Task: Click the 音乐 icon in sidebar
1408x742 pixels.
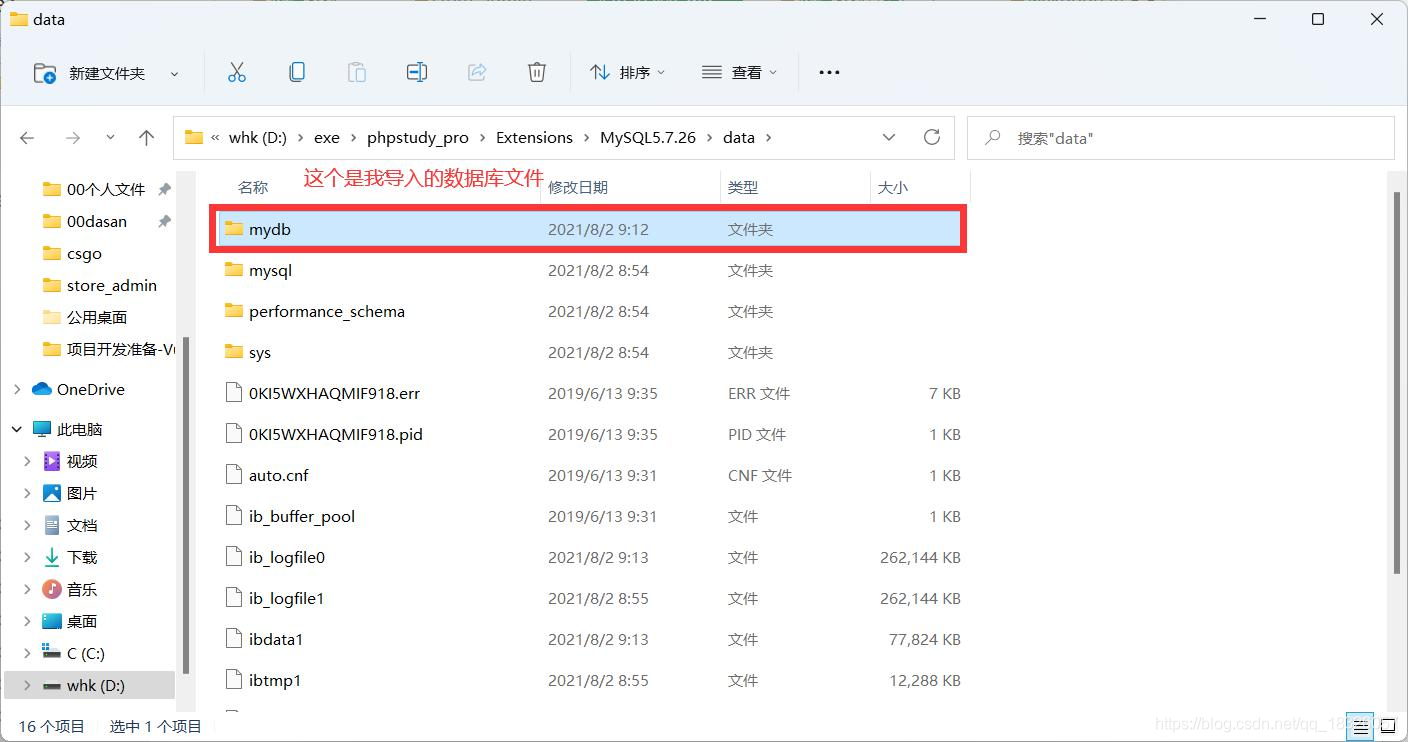Action: [52, 589]
